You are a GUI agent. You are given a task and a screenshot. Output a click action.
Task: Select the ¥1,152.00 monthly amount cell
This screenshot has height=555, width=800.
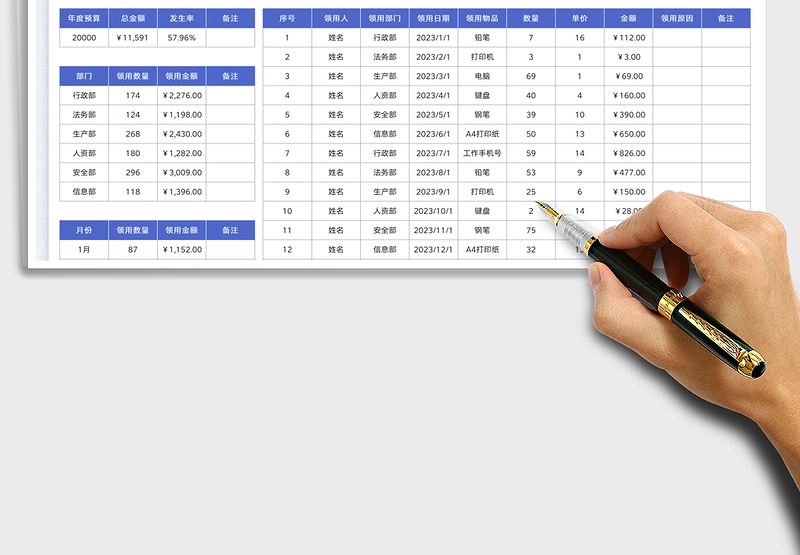[182, 249]
